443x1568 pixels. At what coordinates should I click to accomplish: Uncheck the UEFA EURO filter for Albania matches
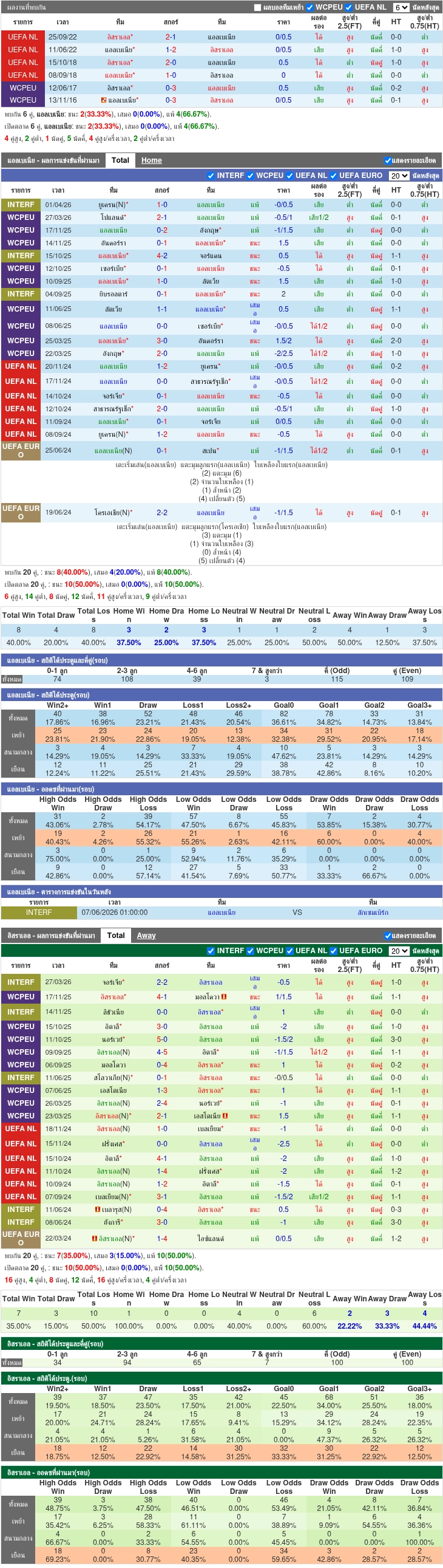pos(334,176)
